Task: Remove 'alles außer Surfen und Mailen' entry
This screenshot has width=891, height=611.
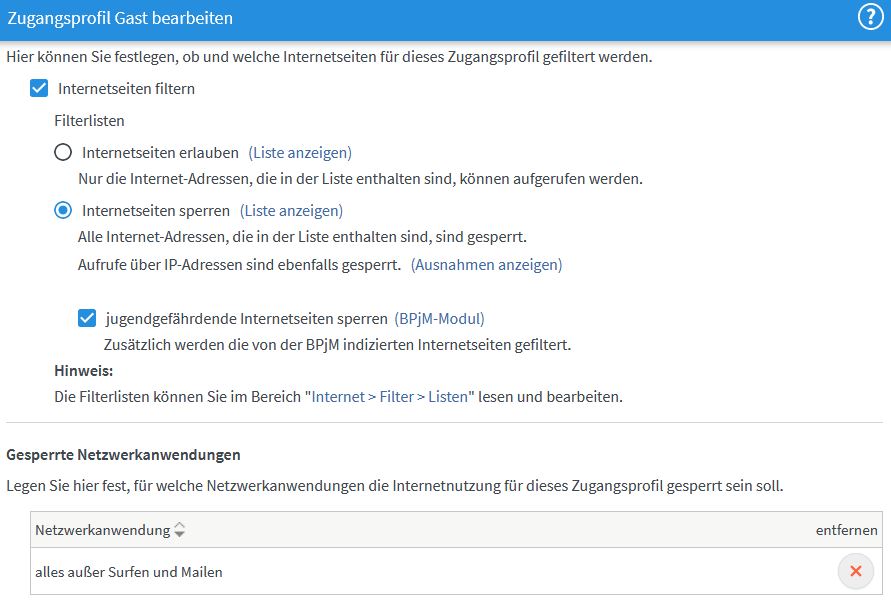Action: click(x=855, y=571)
